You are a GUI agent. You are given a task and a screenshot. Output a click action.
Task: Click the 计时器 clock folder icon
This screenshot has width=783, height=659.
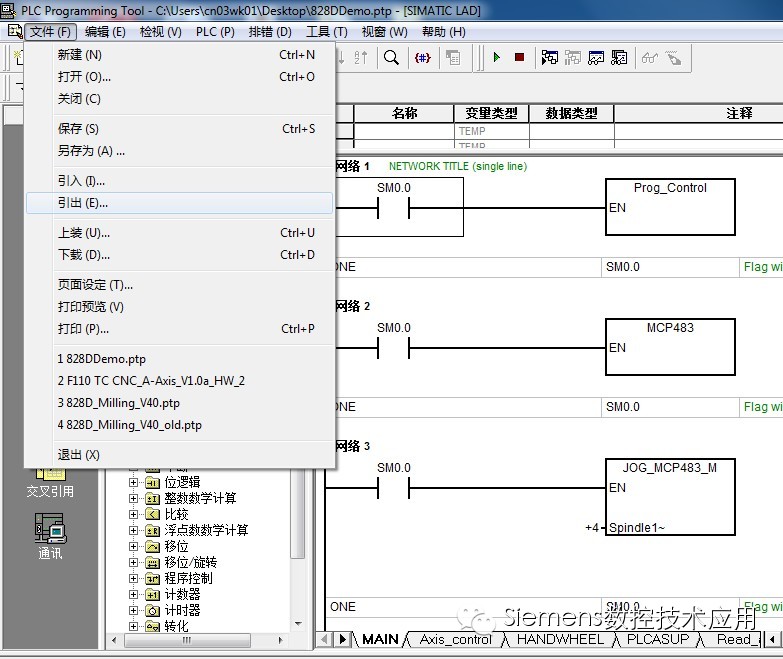(152, 610)
